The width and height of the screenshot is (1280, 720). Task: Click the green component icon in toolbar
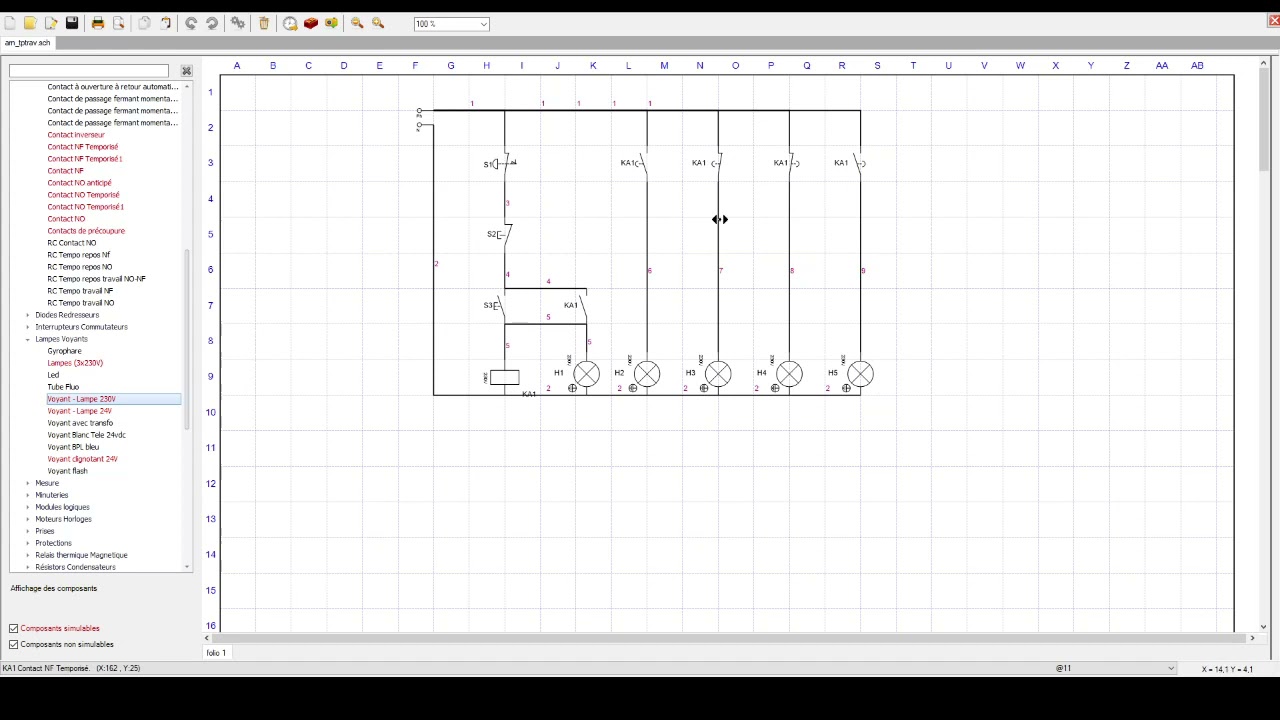point(331,23)
